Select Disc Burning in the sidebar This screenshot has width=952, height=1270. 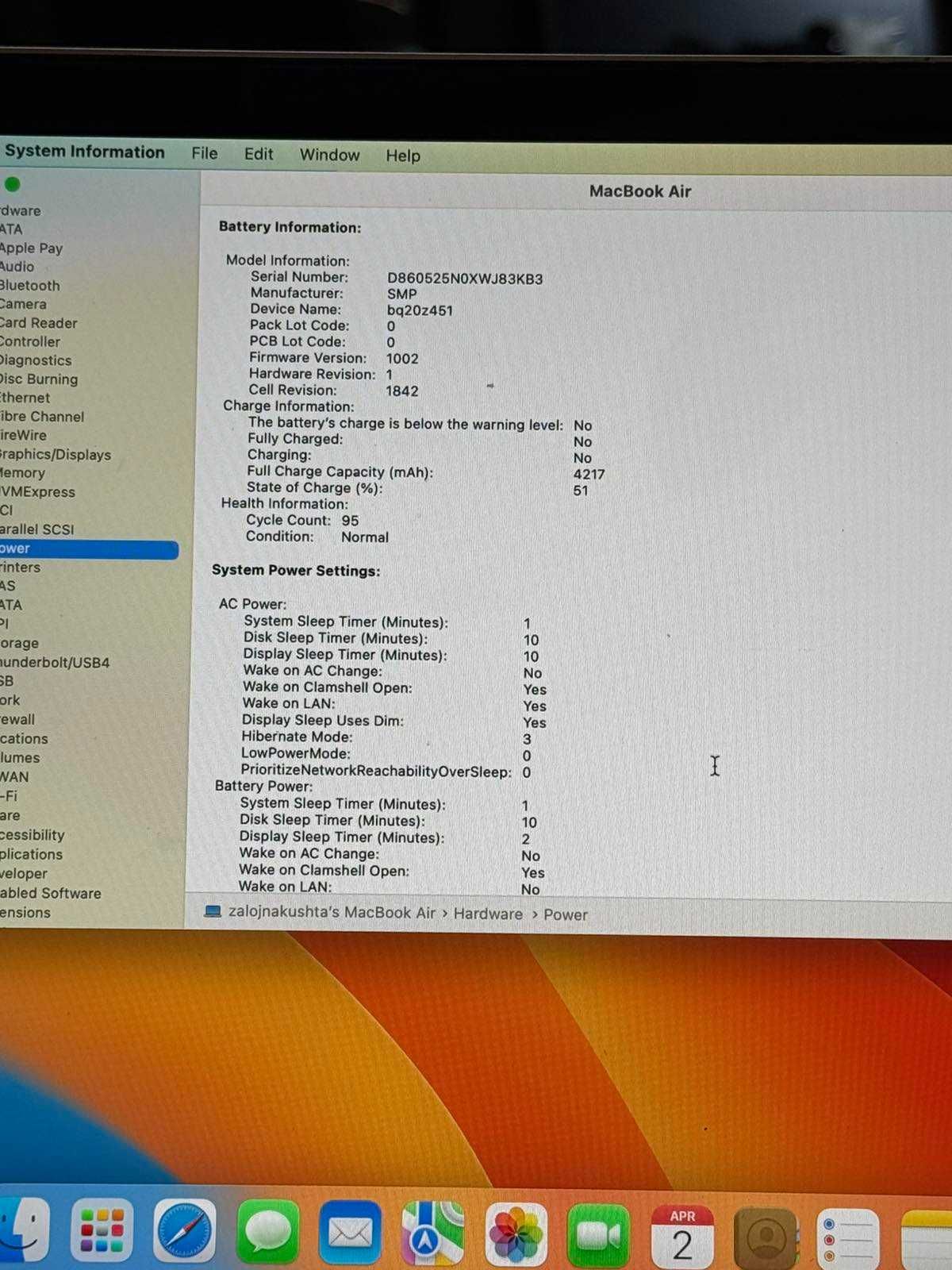point(39,379)
